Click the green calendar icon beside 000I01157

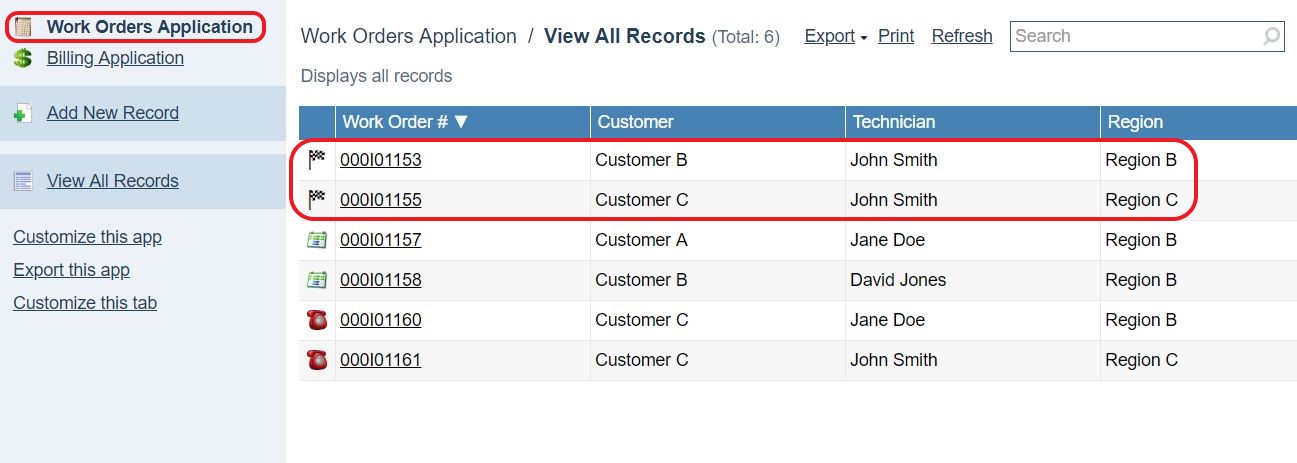point(317,240)
